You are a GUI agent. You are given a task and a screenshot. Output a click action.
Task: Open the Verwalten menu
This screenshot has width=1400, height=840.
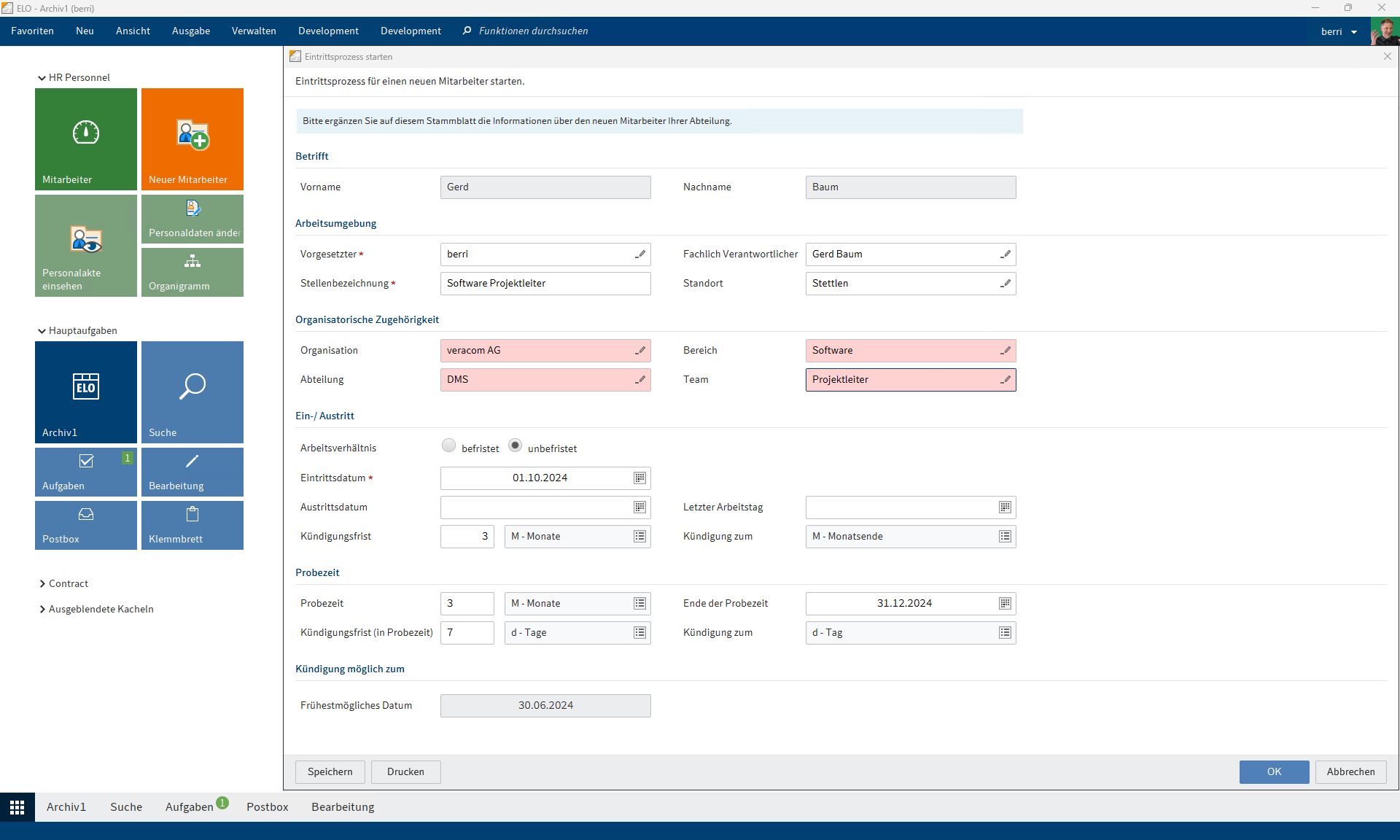click(x=254, y=31)
